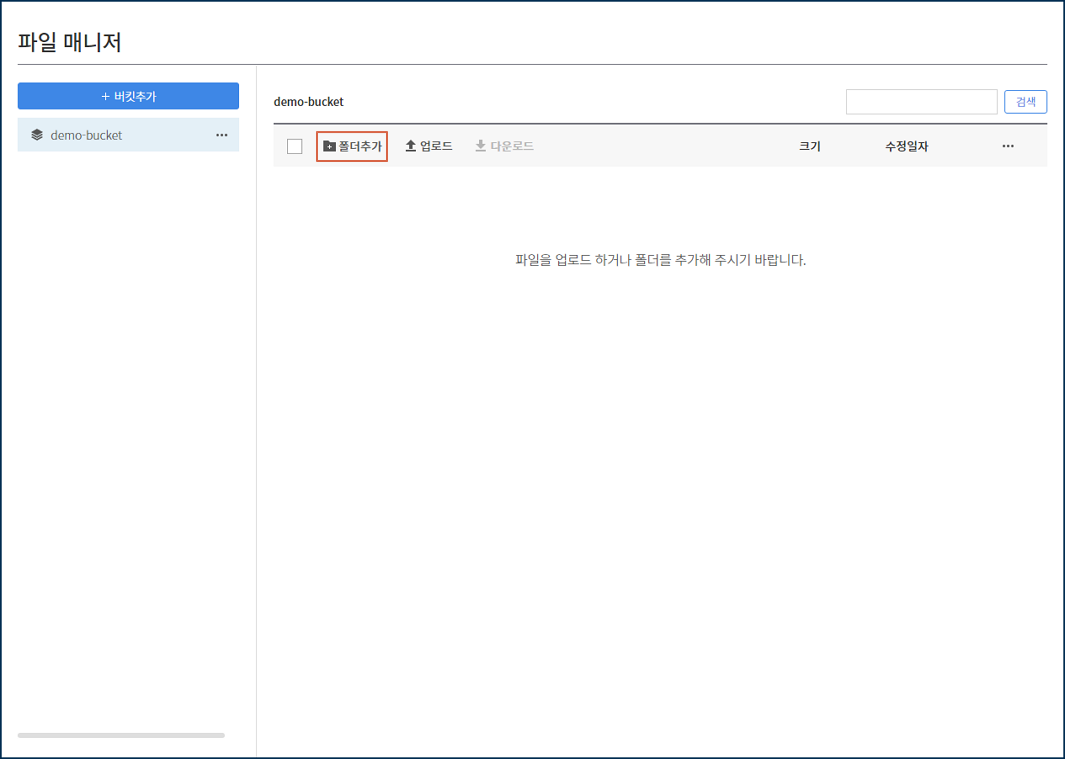Click the upload arrow icon
This screenshot has width=1065, height=759.
[x=410, y=146]
